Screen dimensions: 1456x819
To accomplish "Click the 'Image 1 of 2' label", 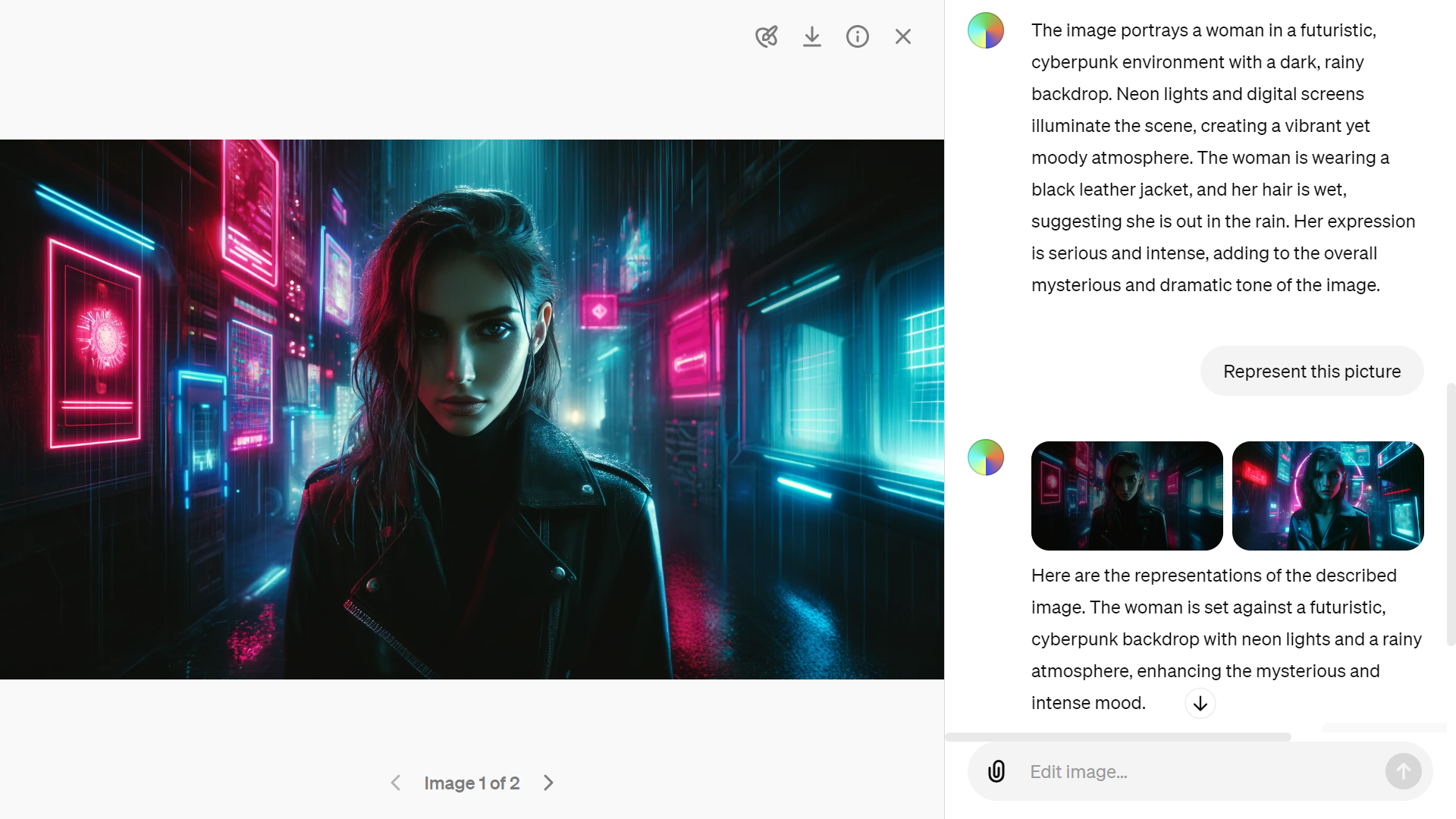I will coord(472,783).
